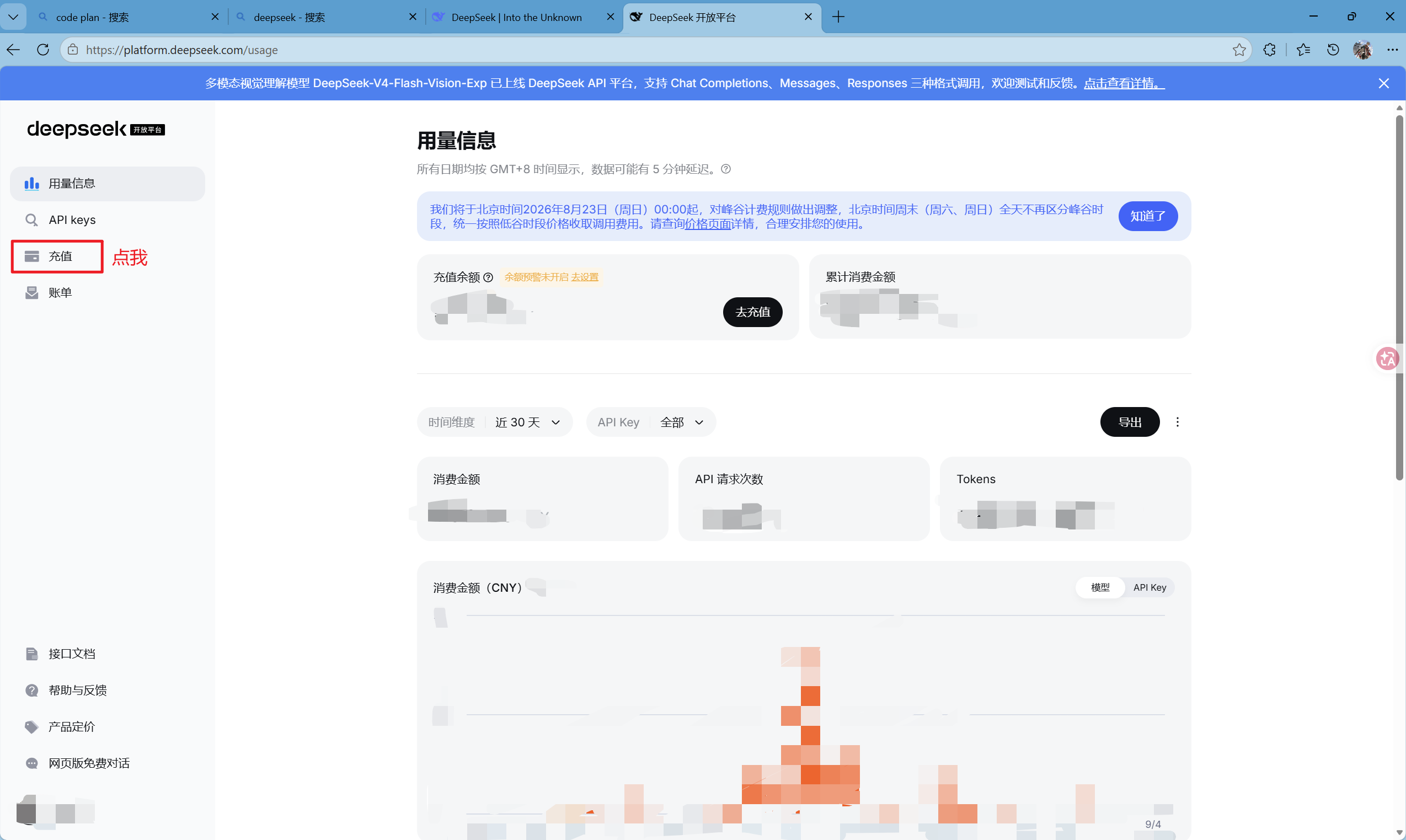This screenshot has width=1406, height=840.
Task: Switch the chart to API Key view
Action: pos(1150,587)
